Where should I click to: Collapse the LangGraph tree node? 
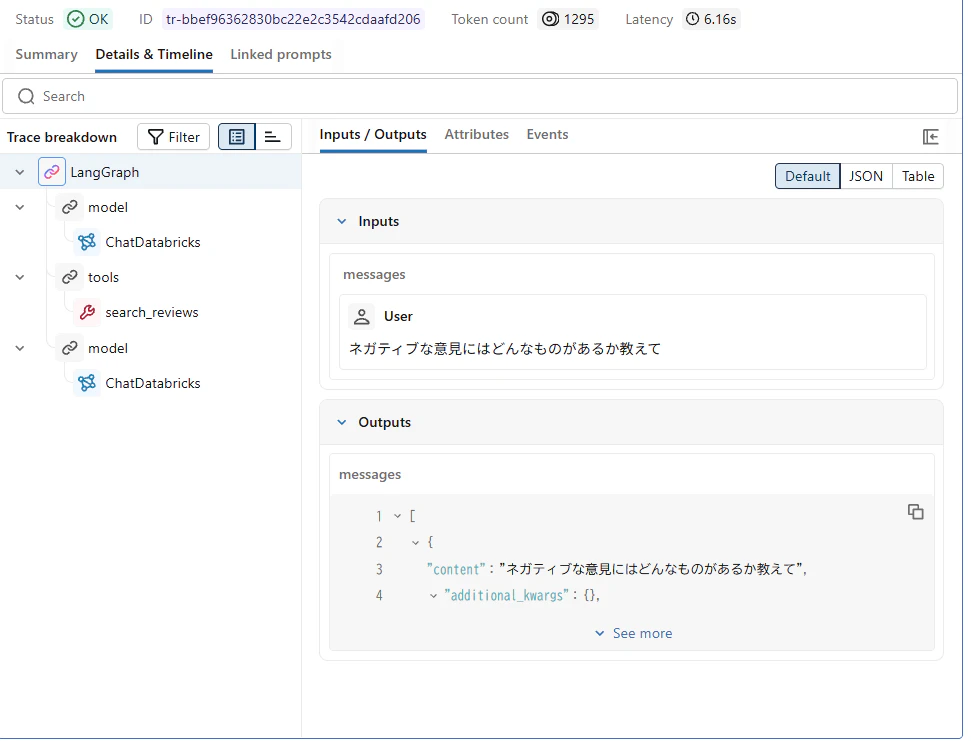[x=20, y=172]
